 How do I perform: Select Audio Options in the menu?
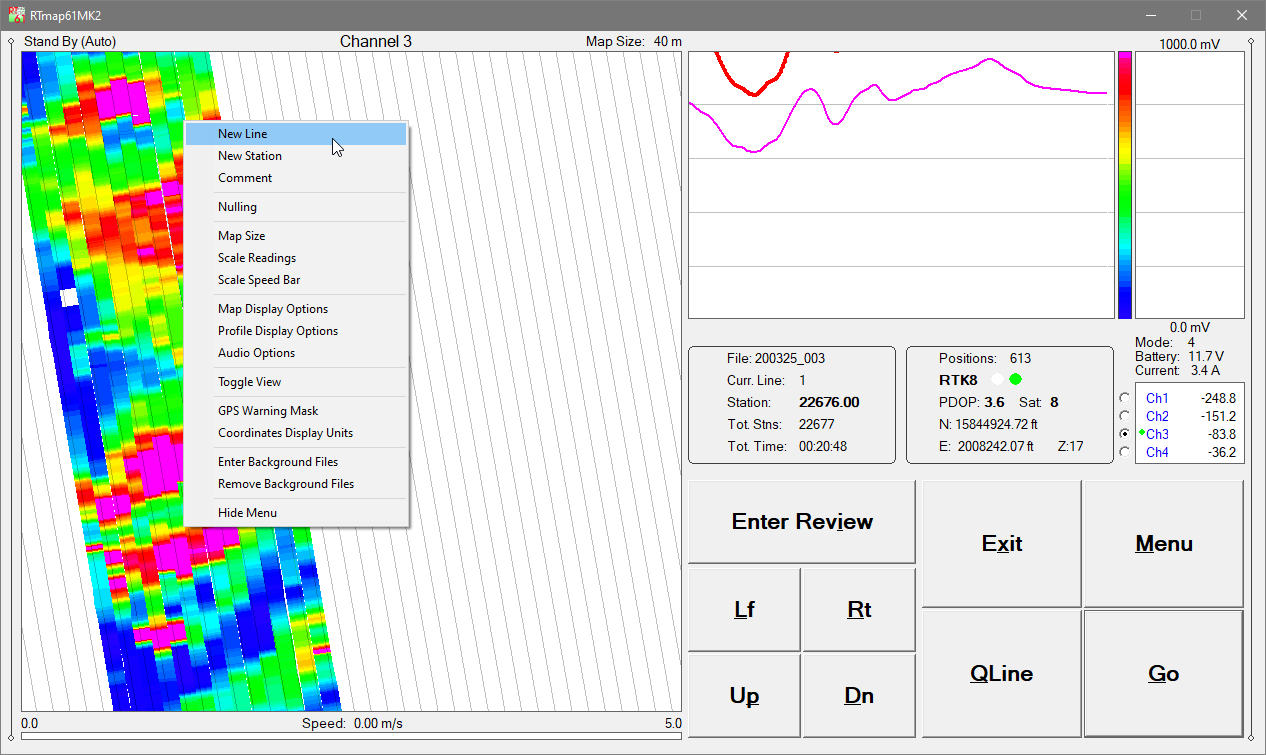(x=296, y=353)
